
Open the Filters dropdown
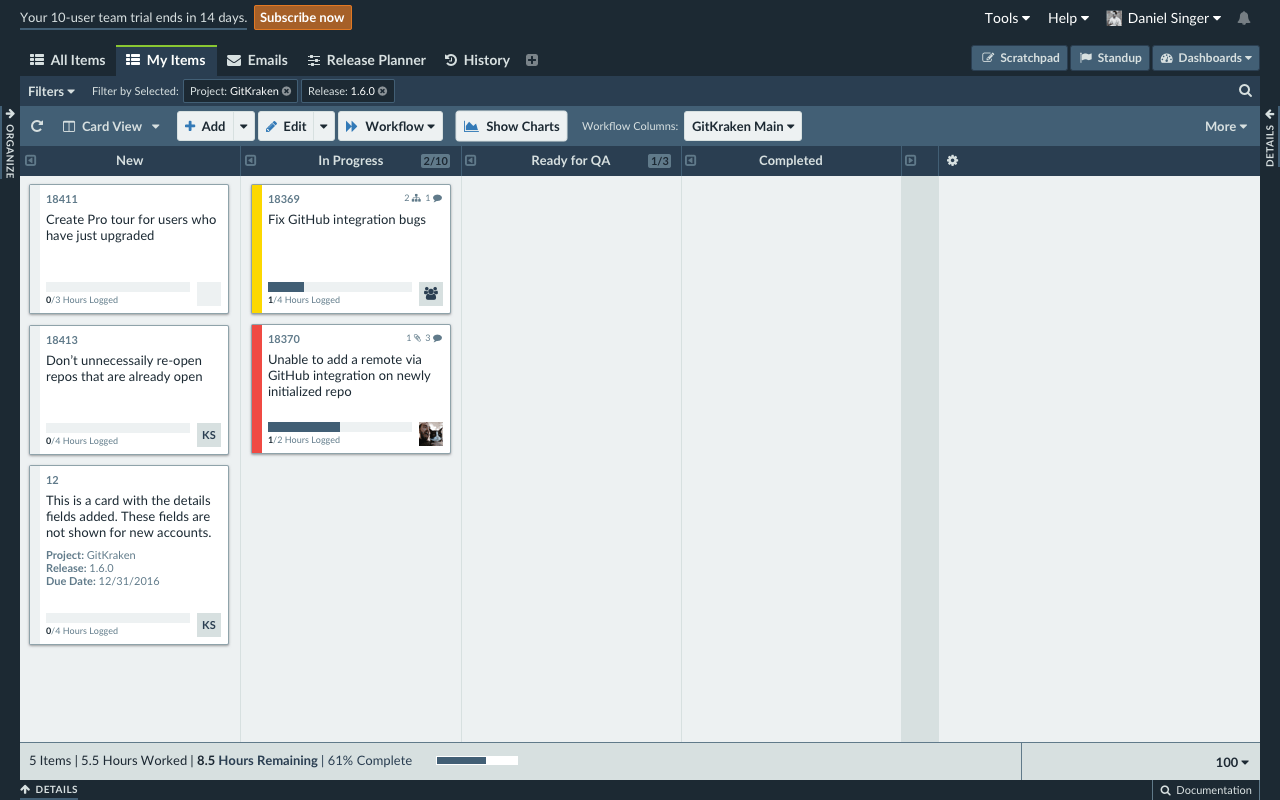(51, 91)
